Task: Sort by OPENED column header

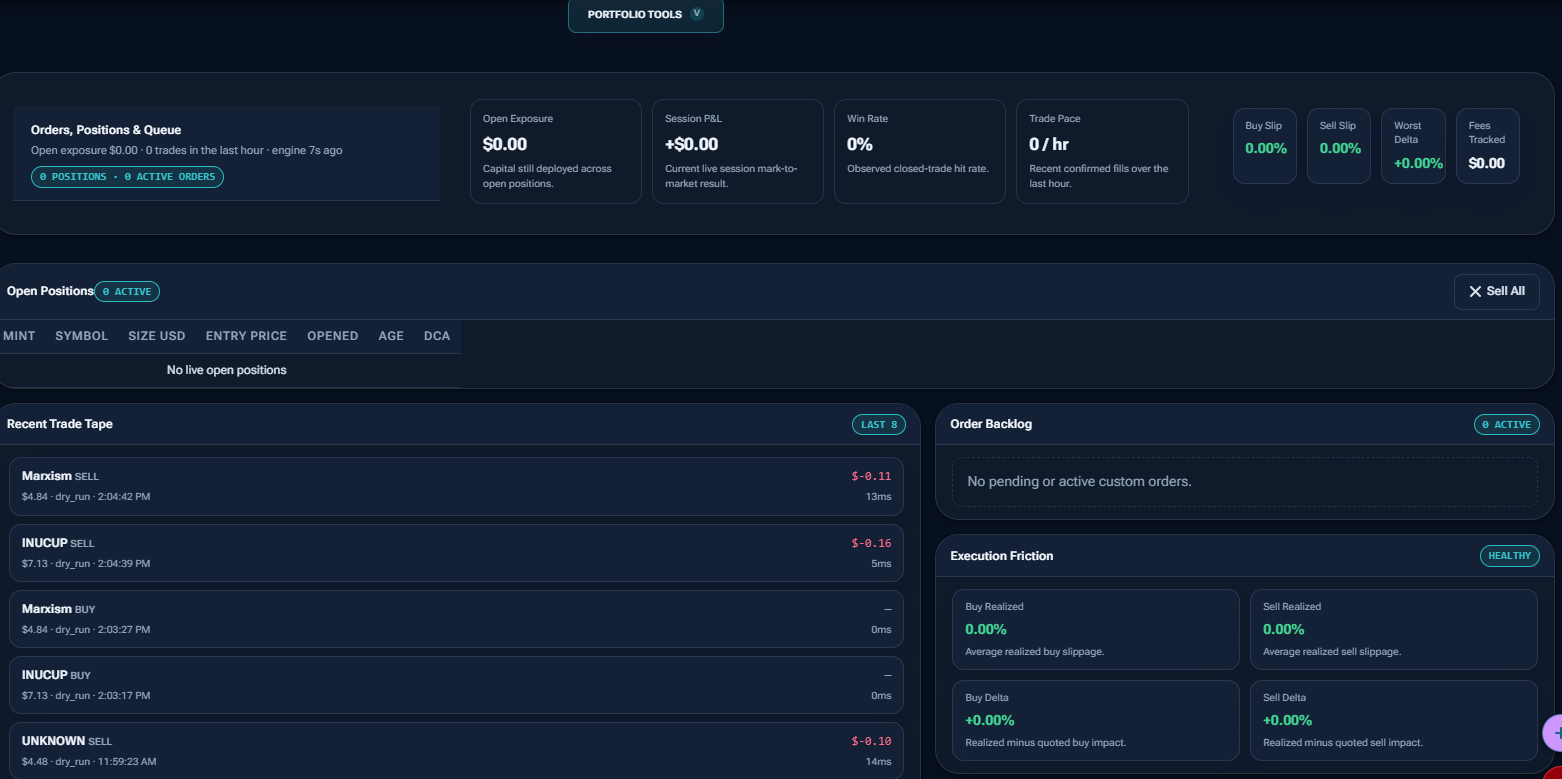Action: 333,336
